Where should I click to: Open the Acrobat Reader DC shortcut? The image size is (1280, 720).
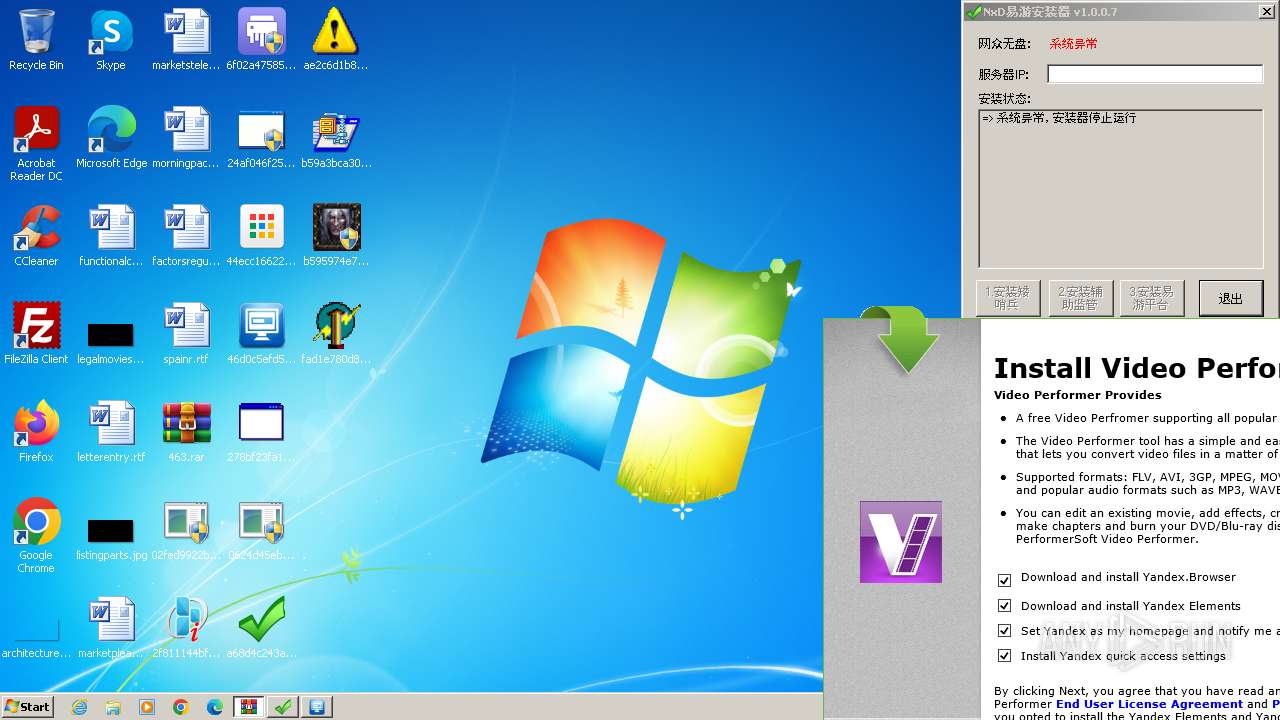36,144
